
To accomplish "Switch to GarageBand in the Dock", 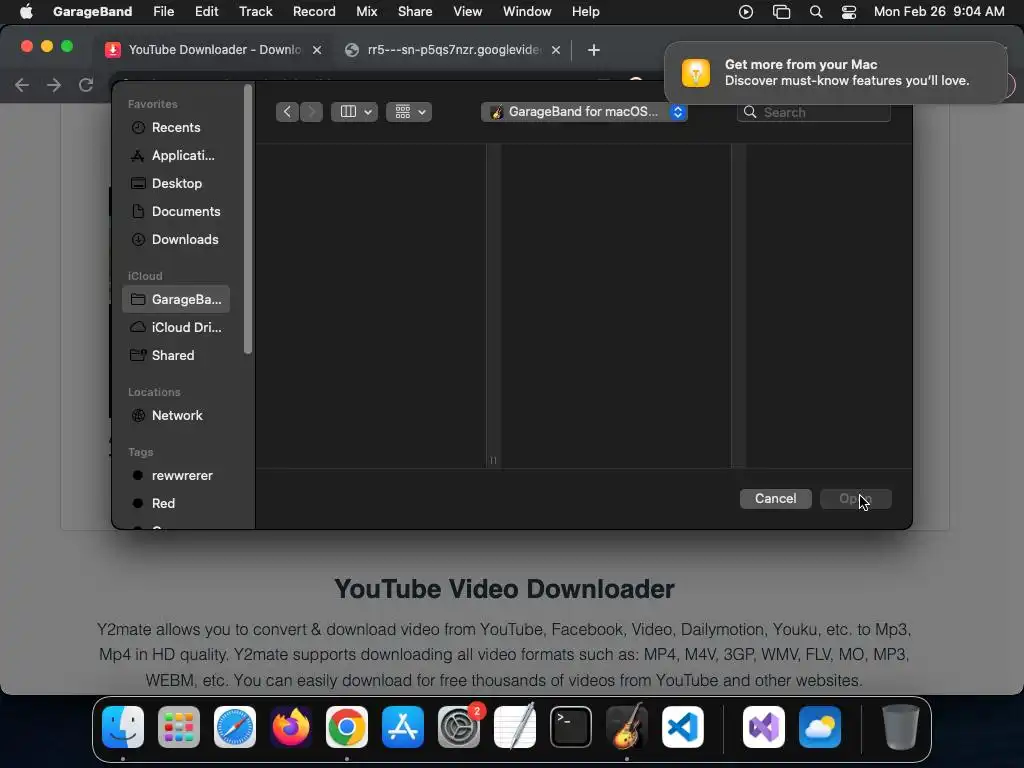I will pyautogui.click(x=627, y=727).
